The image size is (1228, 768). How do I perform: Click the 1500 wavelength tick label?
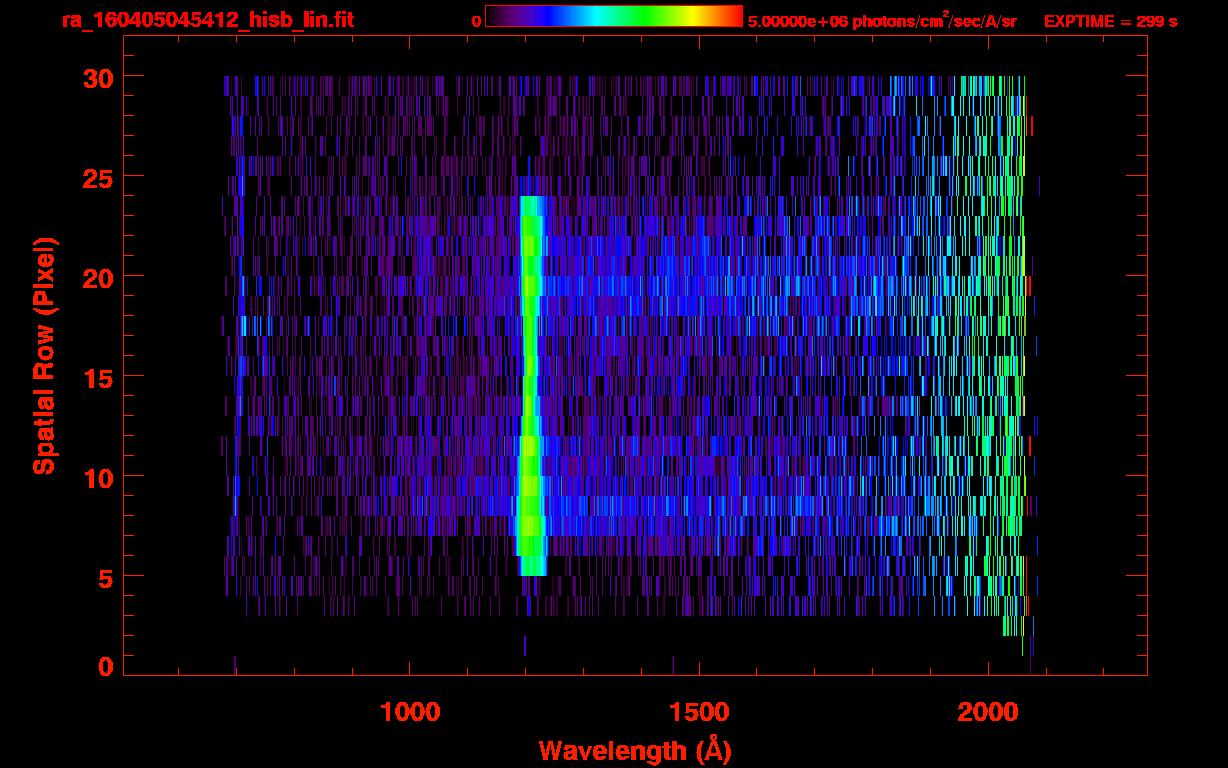coord(699,712)
